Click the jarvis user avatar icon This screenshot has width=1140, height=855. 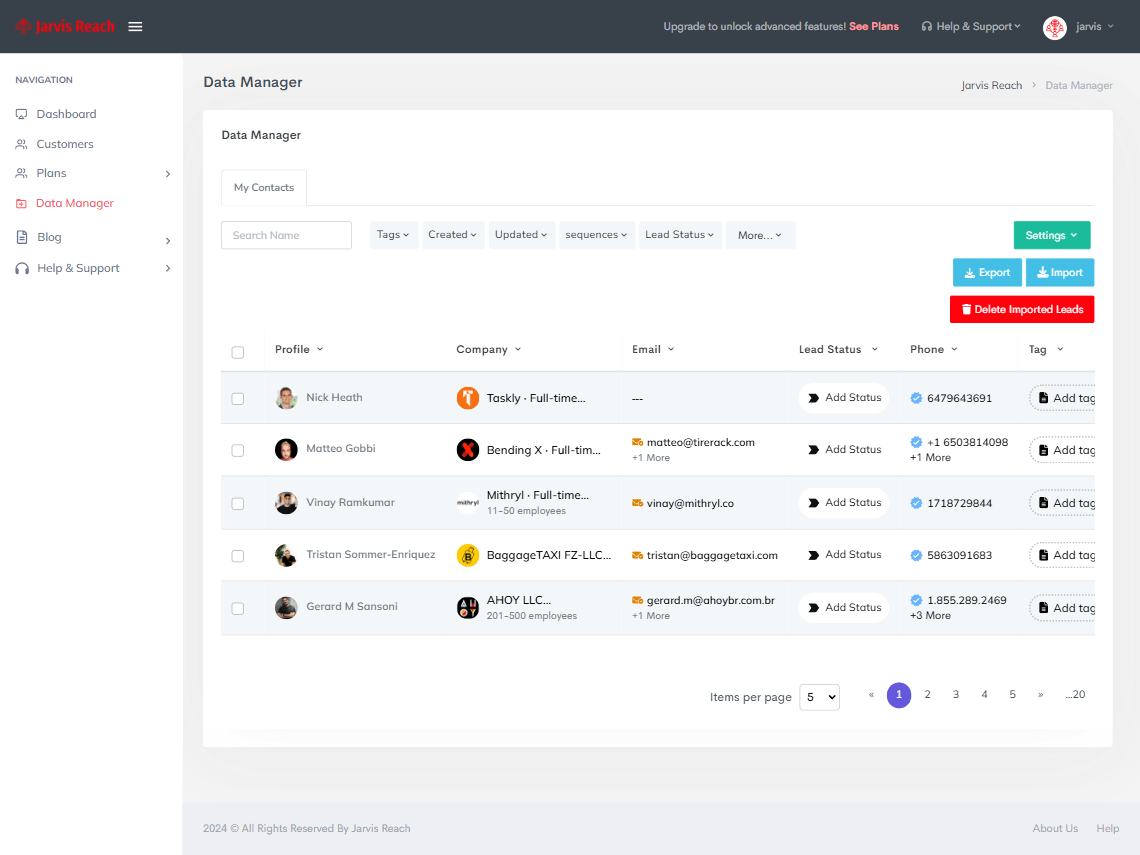[1054, 27]
